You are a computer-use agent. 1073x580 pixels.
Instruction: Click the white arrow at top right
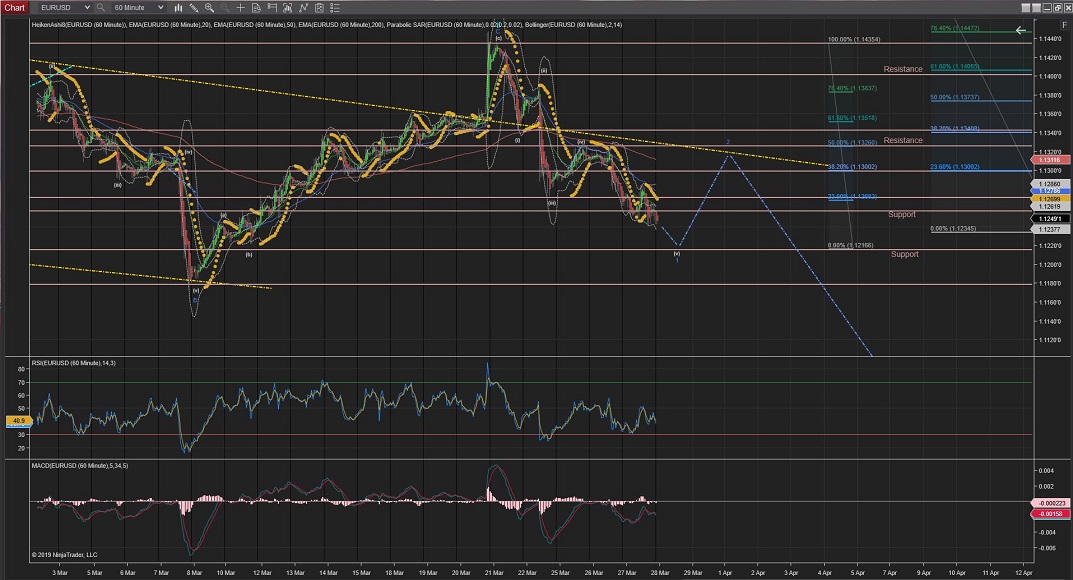[x=1020, y=31]
